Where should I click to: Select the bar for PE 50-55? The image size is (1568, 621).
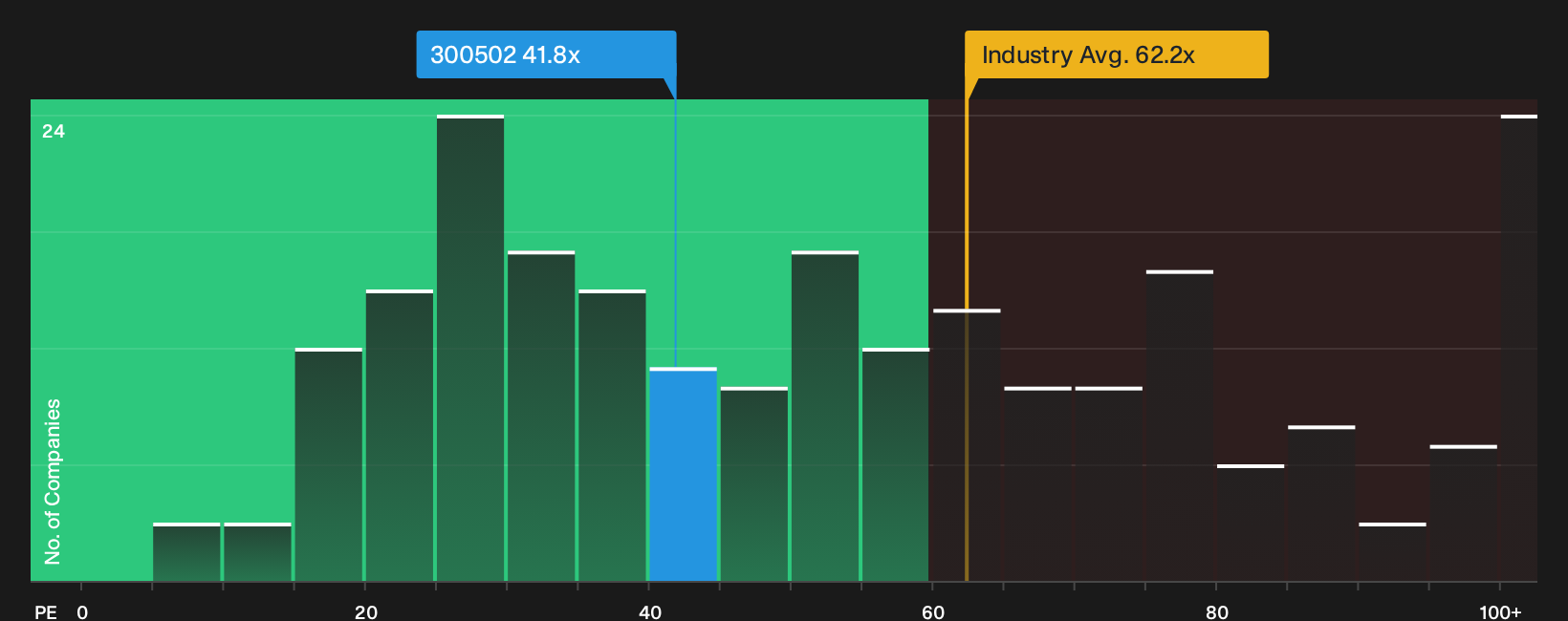coord(825,417)
